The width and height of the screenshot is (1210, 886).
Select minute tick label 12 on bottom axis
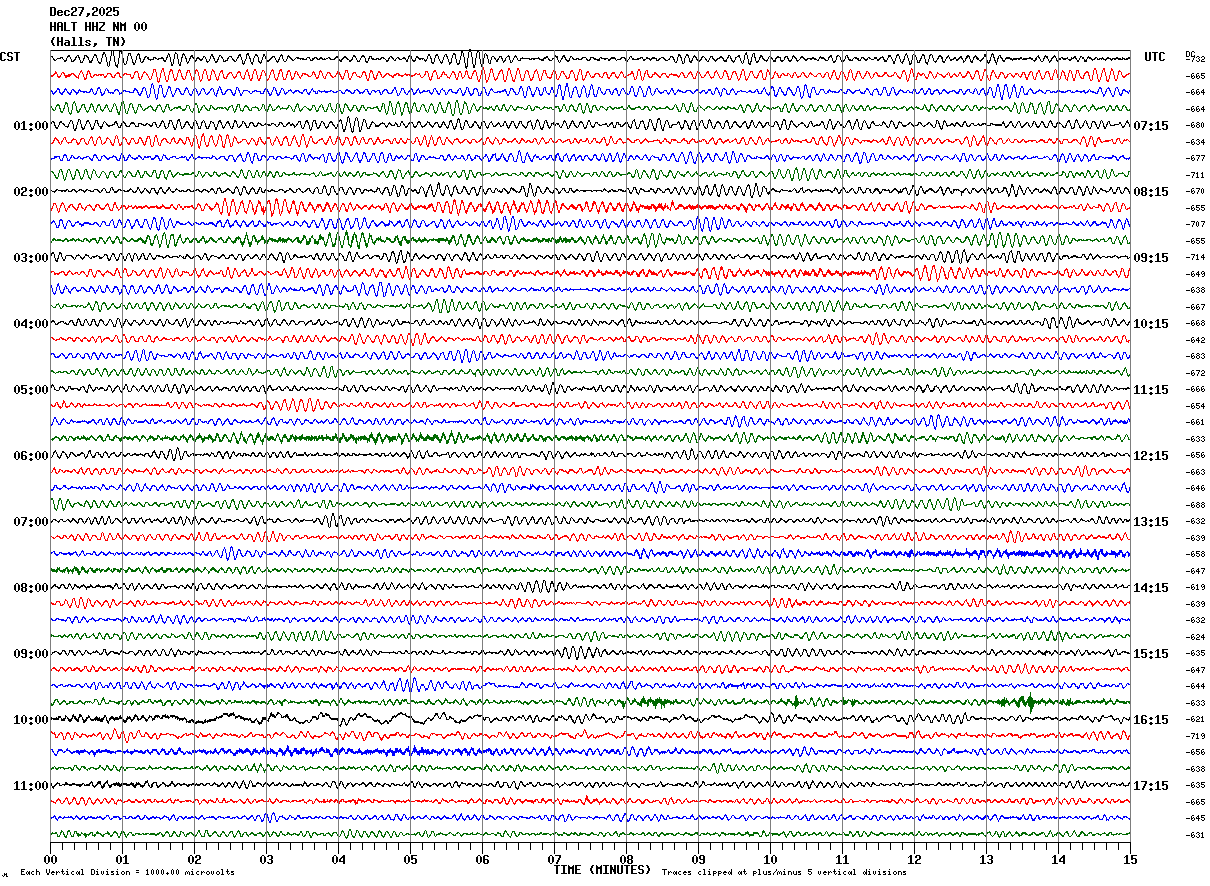914,859
